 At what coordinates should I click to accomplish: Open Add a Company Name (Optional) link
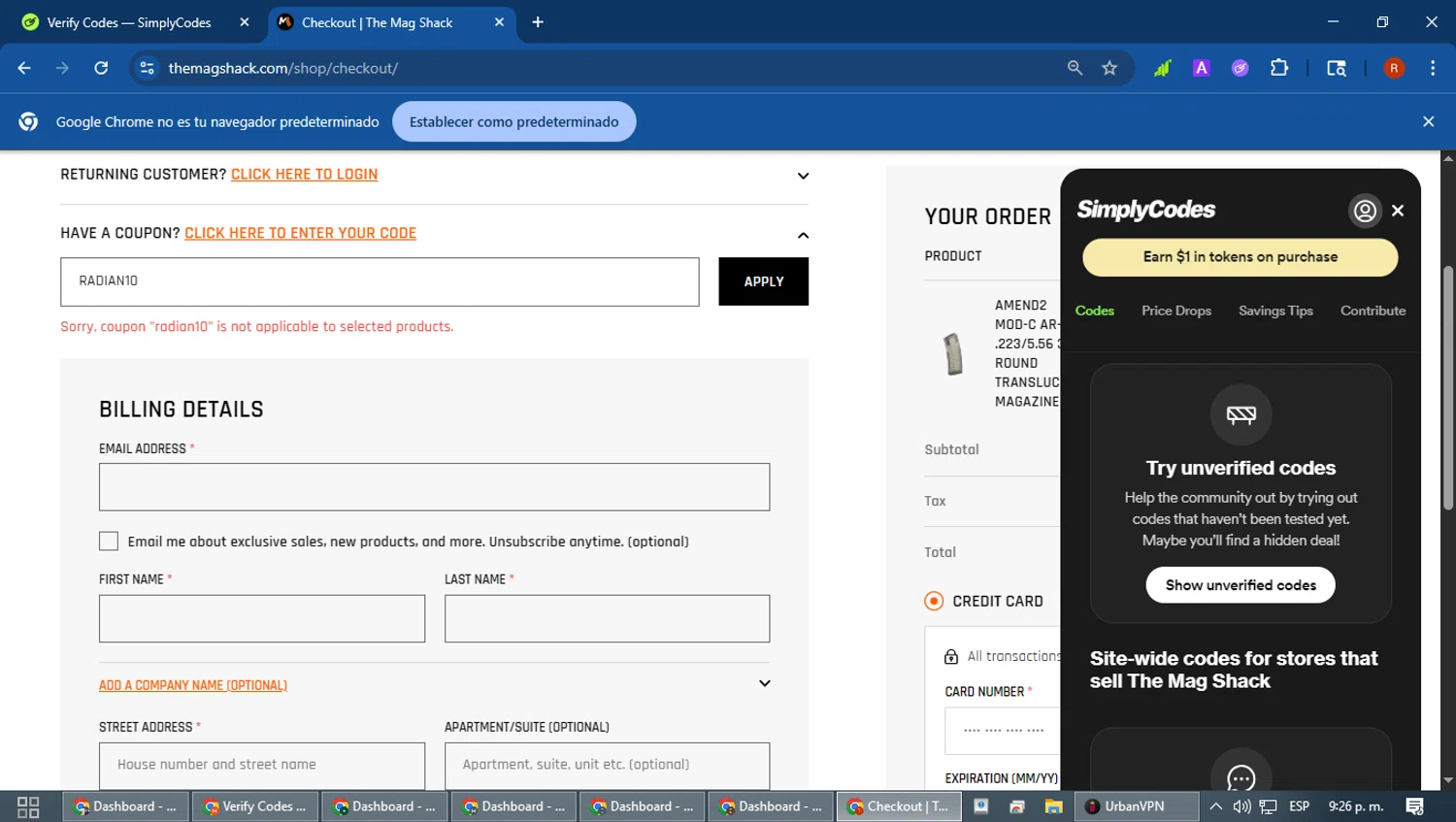[x=193, y=685]
